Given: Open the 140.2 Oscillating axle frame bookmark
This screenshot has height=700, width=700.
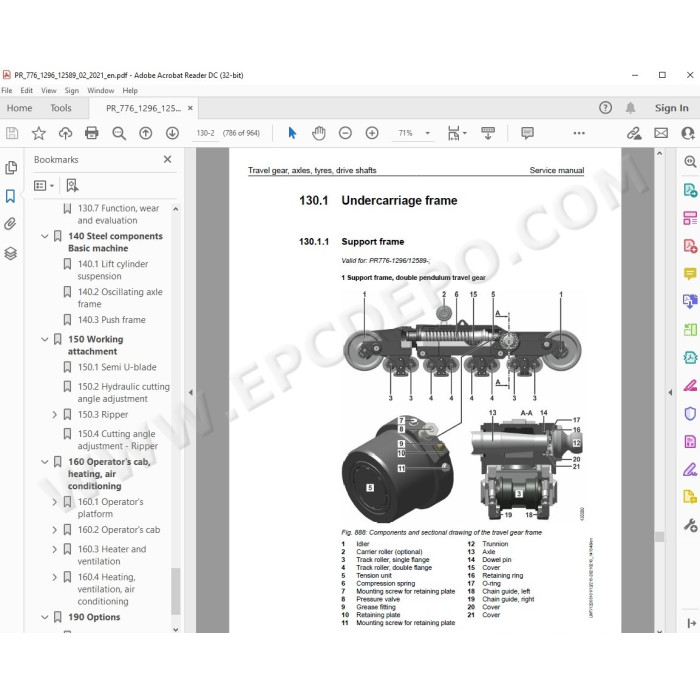Looking at the screenshot, I should tap(120, 298).
